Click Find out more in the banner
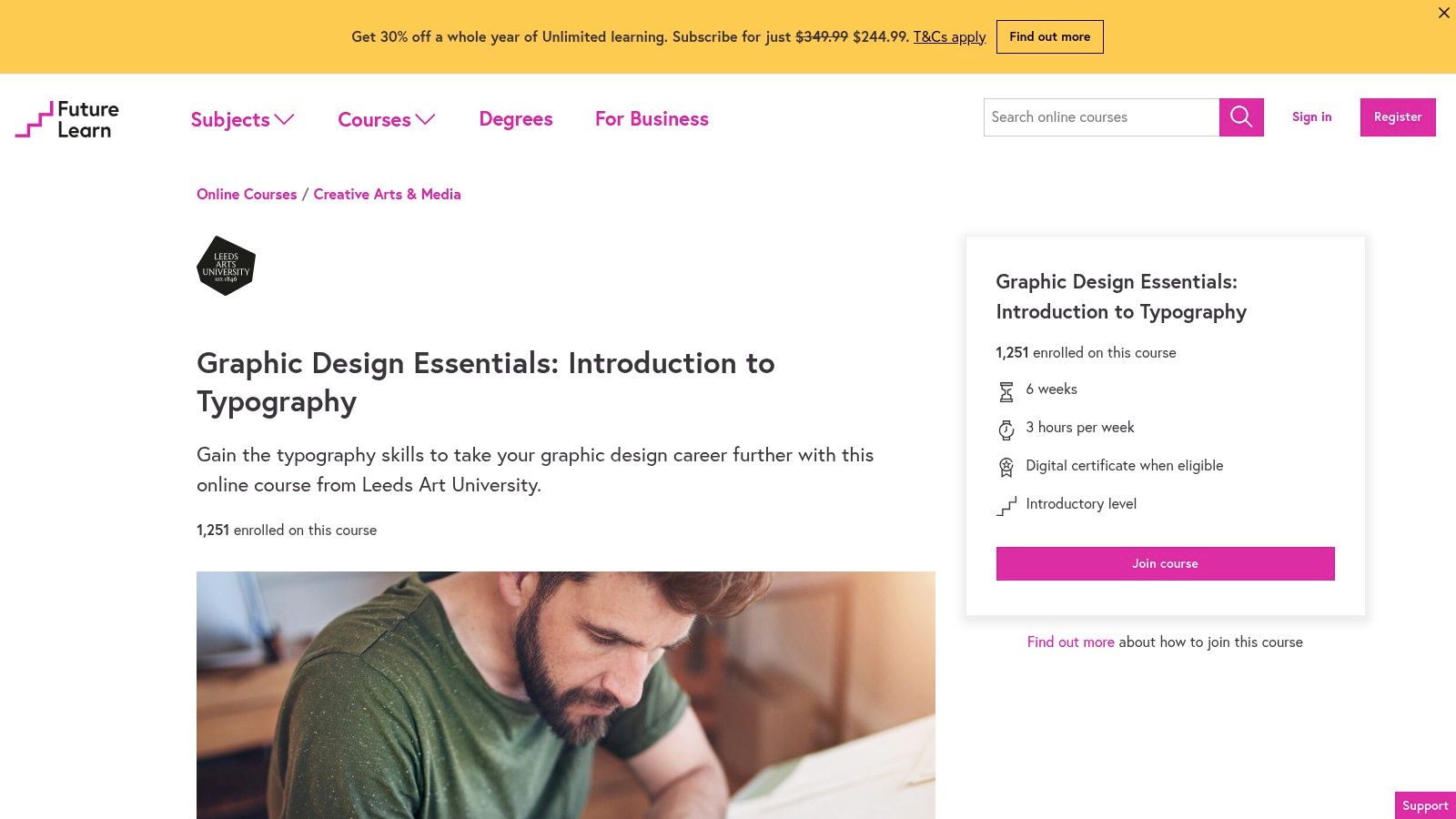The height and width of the screenshot is (819, 1456). coord(1049,36)
